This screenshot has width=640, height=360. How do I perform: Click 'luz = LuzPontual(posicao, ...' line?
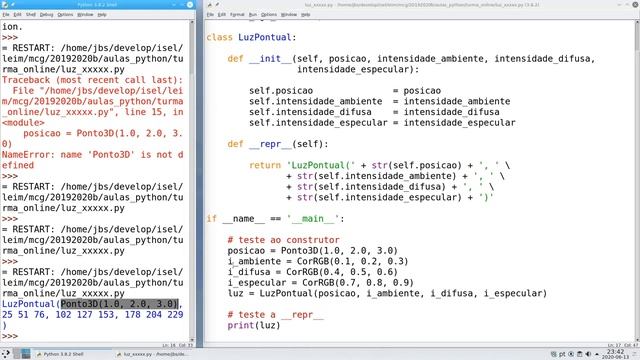point(387,293)
